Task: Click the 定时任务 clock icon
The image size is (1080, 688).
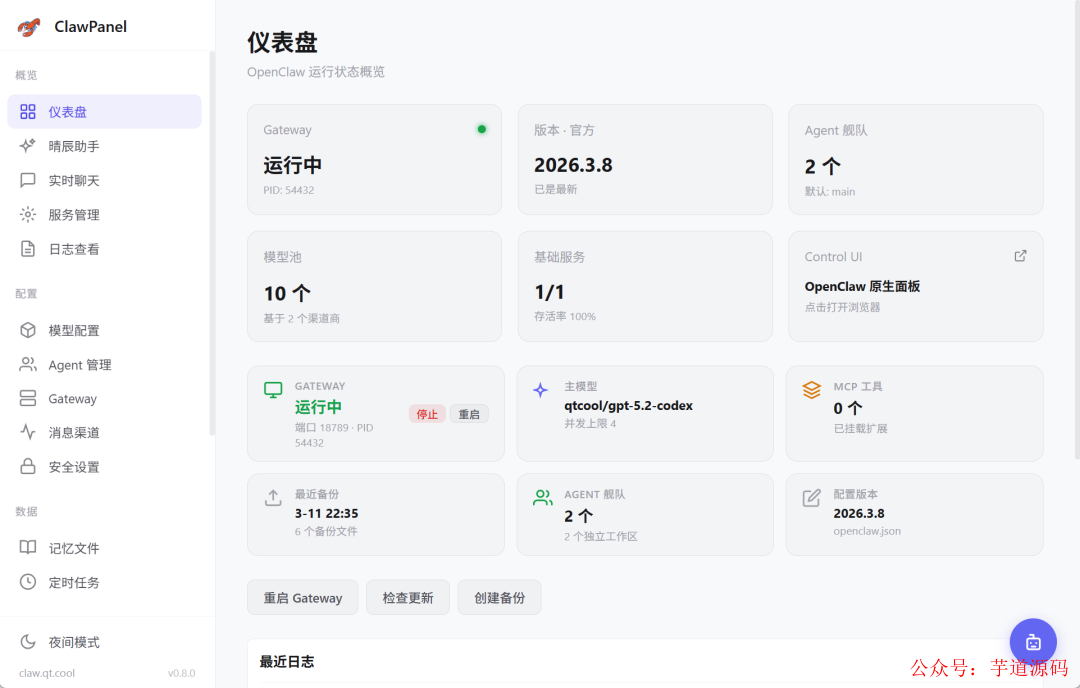Action: [28, 582]
